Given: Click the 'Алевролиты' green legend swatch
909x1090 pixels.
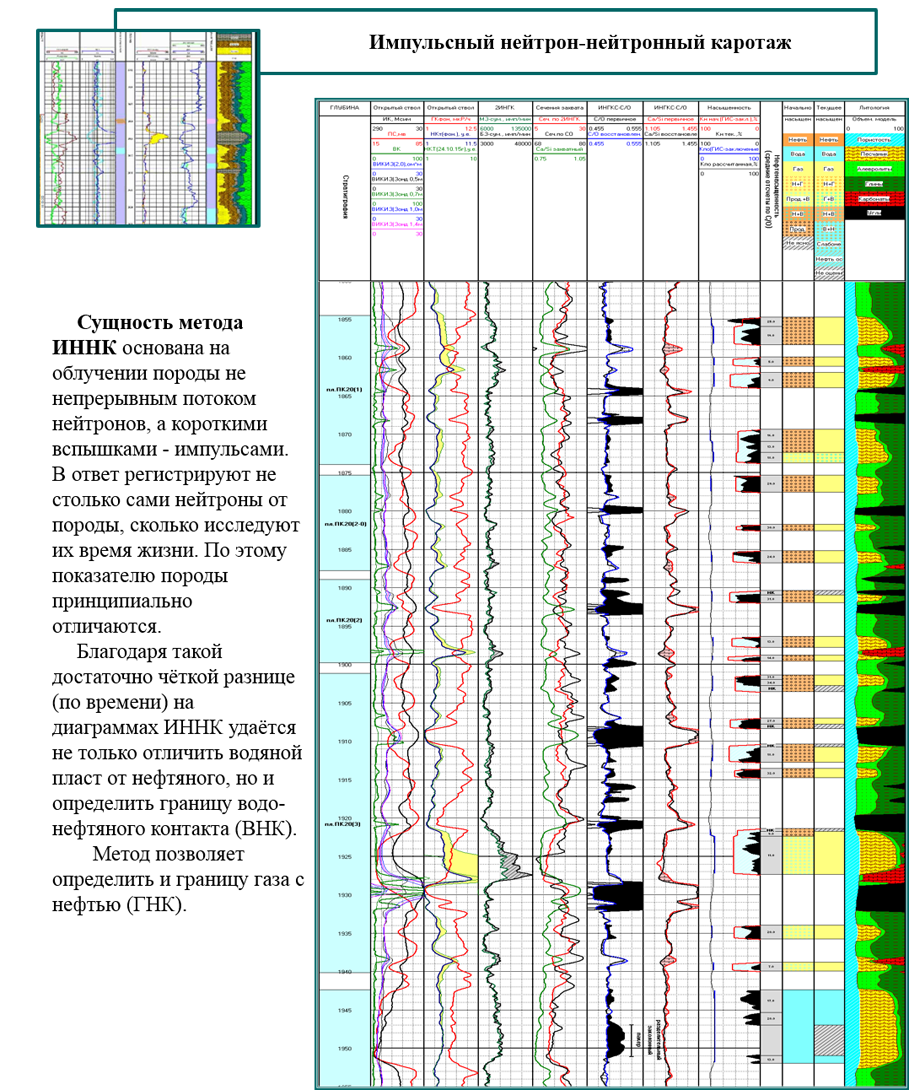Looking at the screenshot, I should click(875, 169).
